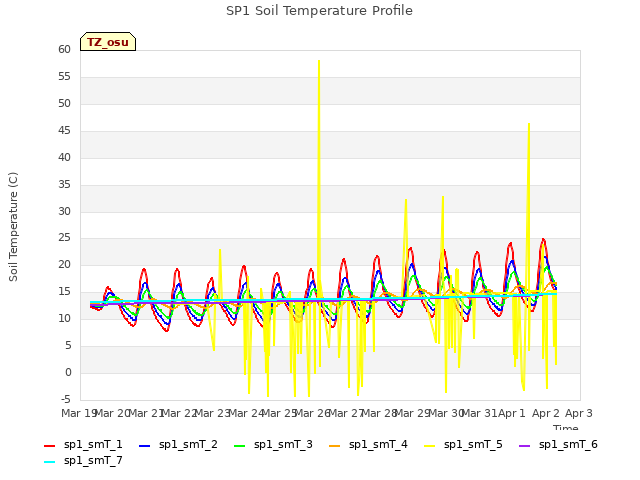This screenshot has width=640, height=480.
Task: Toggle the sp1_smT_6 legend entry
Action: tap(558, 444)
